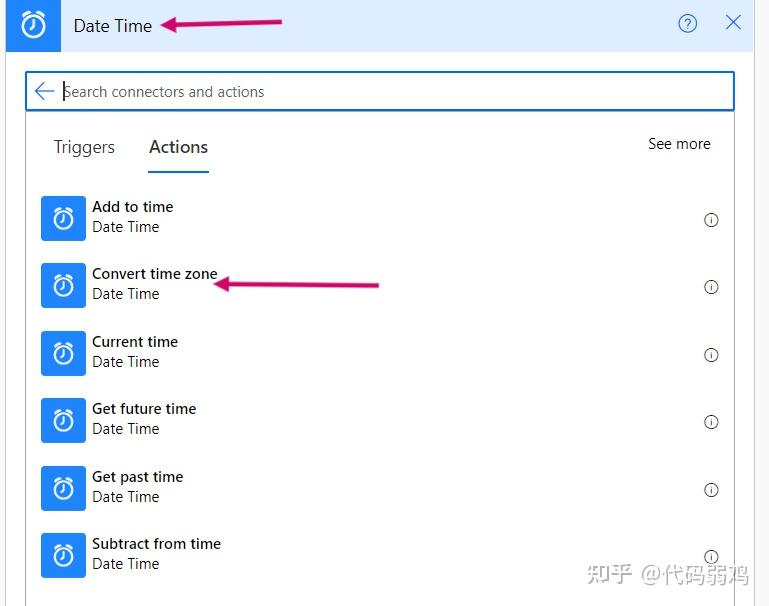Show info for Get future time action
This screenshot has width=769, height=606.
click(711, 422)
